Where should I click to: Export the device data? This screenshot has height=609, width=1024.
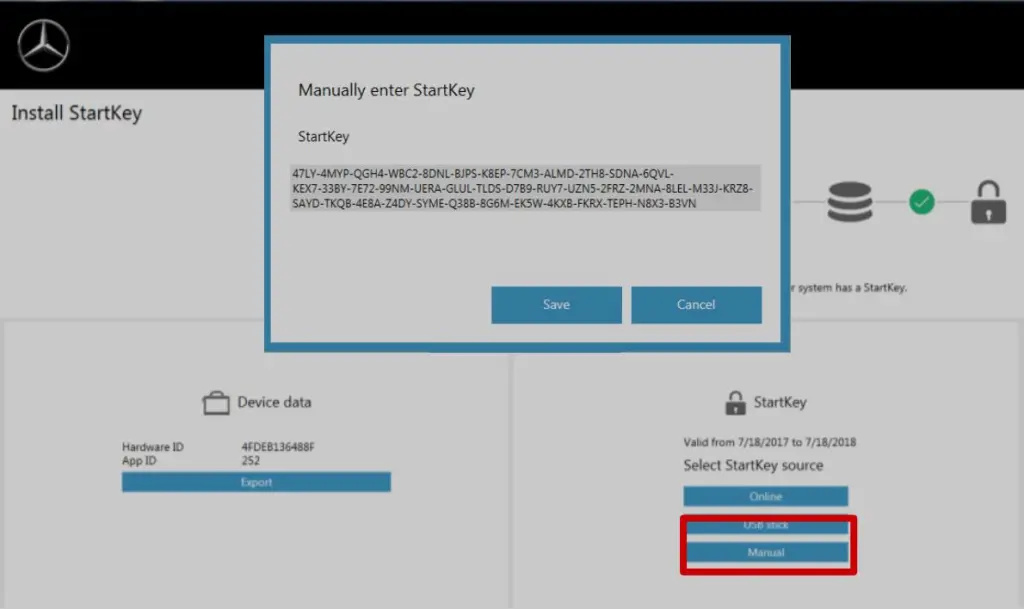[256, 482]
